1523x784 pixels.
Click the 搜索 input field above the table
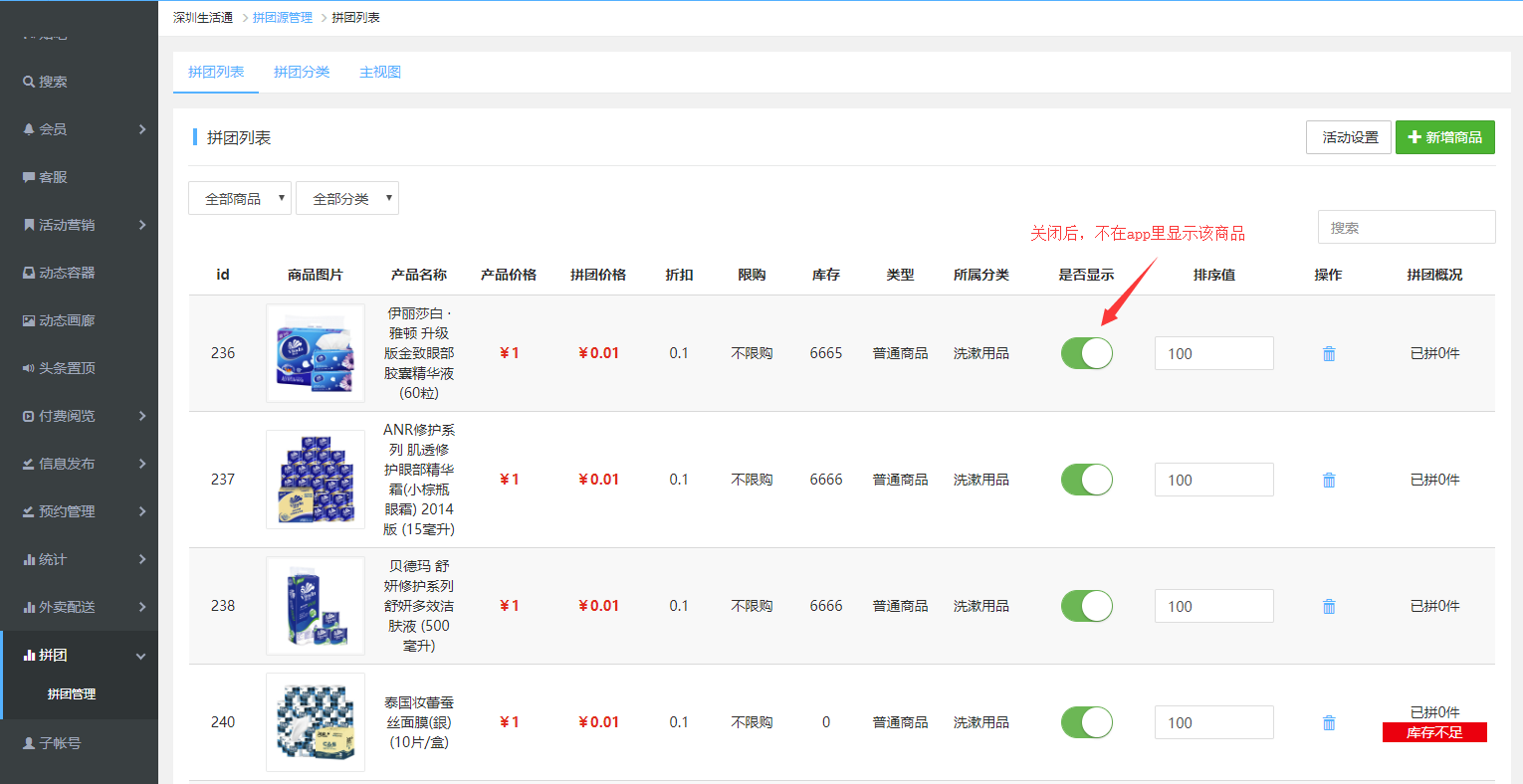click(x=1406, y=227)
